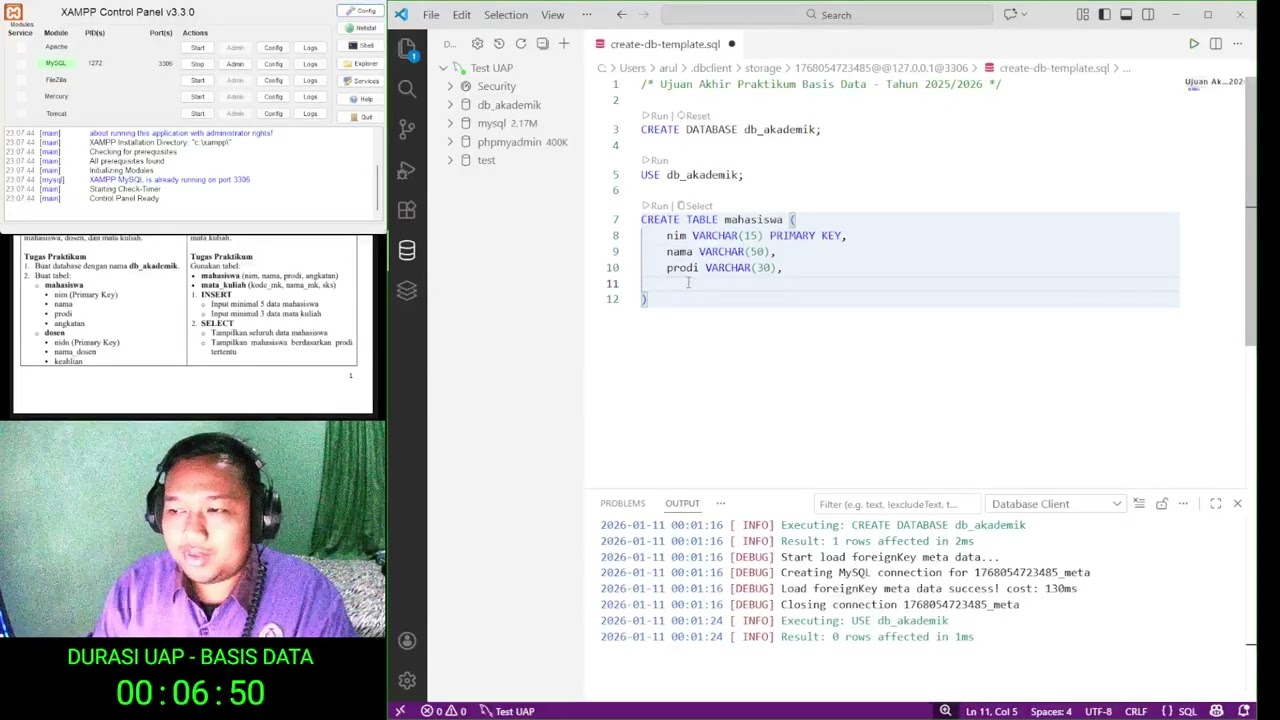This screenshot has width=1280, height=720.
Task: Toggle output auto-scroll lock
Action: 1162,504
